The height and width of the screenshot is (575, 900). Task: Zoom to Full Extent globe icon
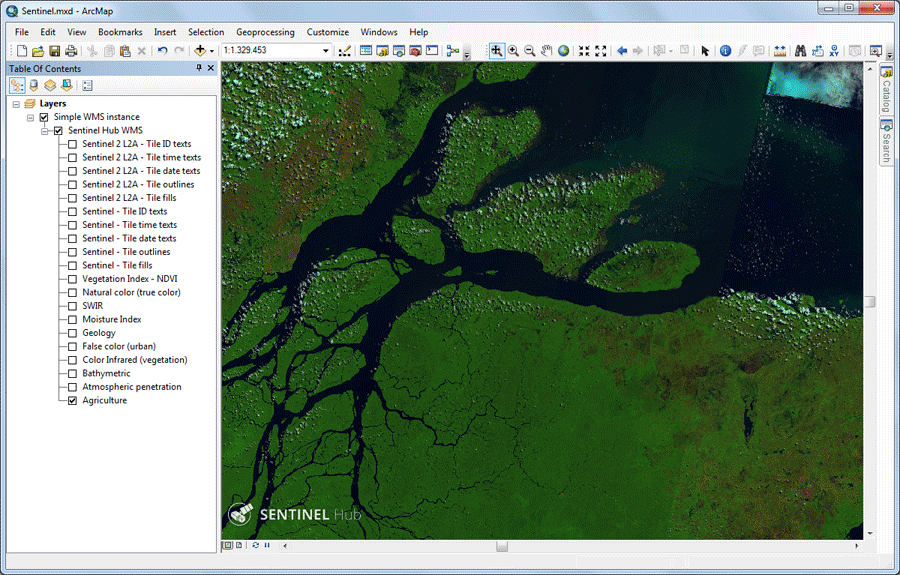[564, 50]
